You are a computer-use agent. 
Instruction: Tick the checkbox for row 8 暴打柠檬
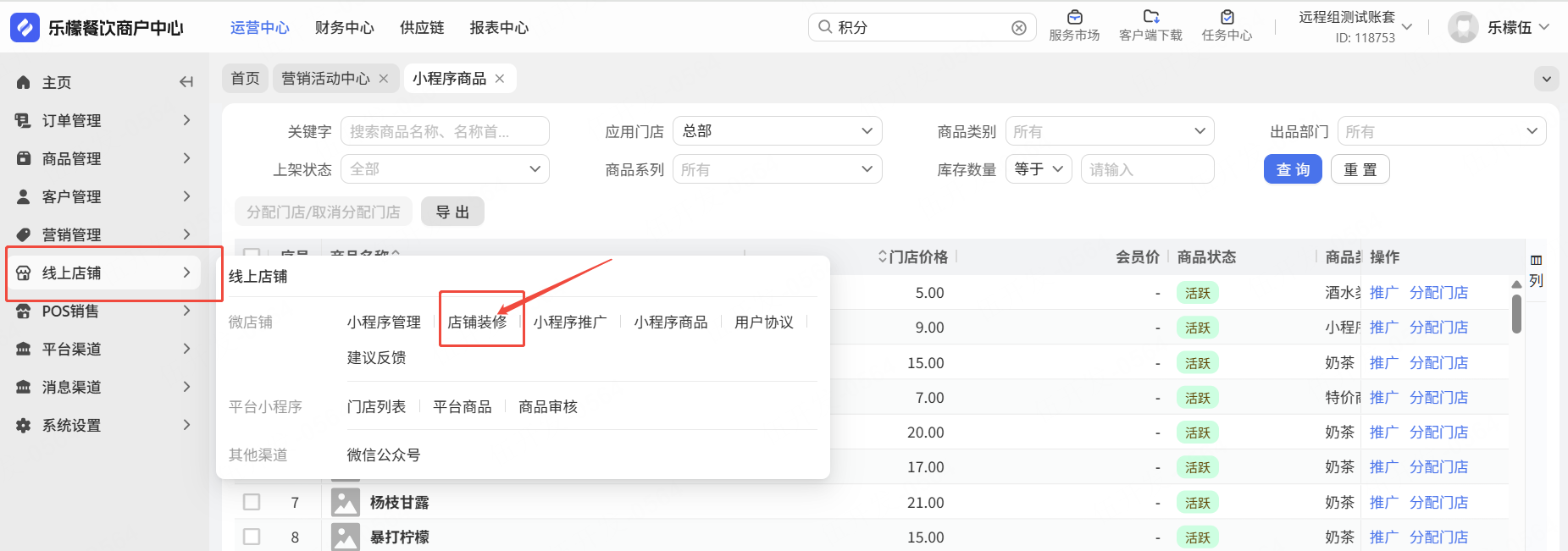click(252, 537)
